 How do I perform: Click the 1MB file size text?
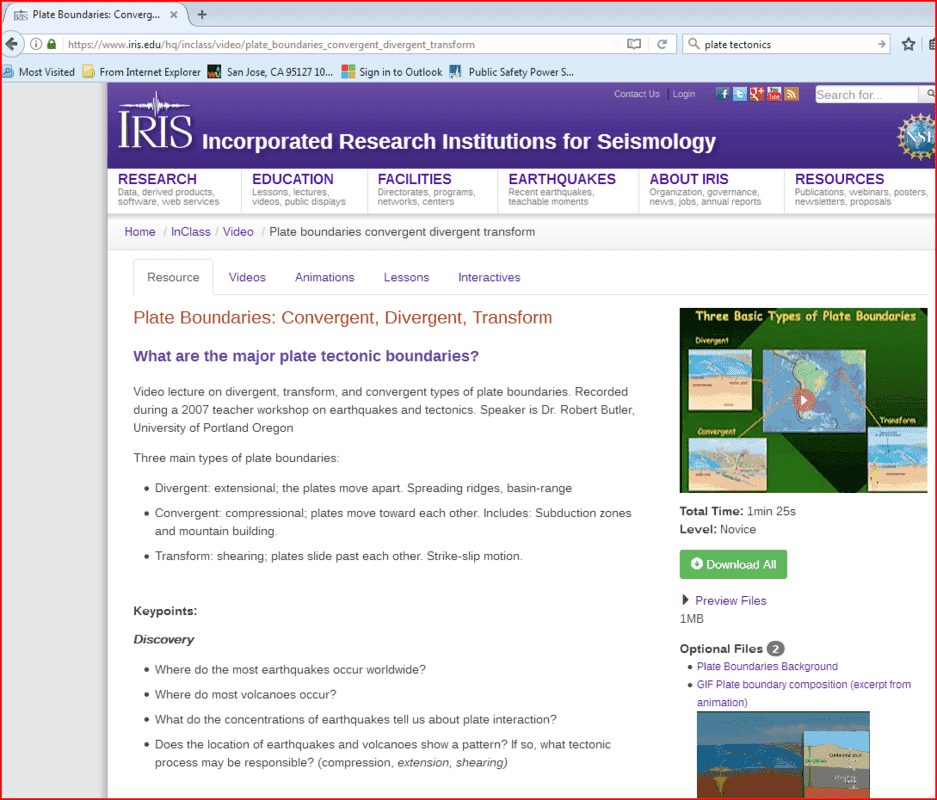[691, 619]
